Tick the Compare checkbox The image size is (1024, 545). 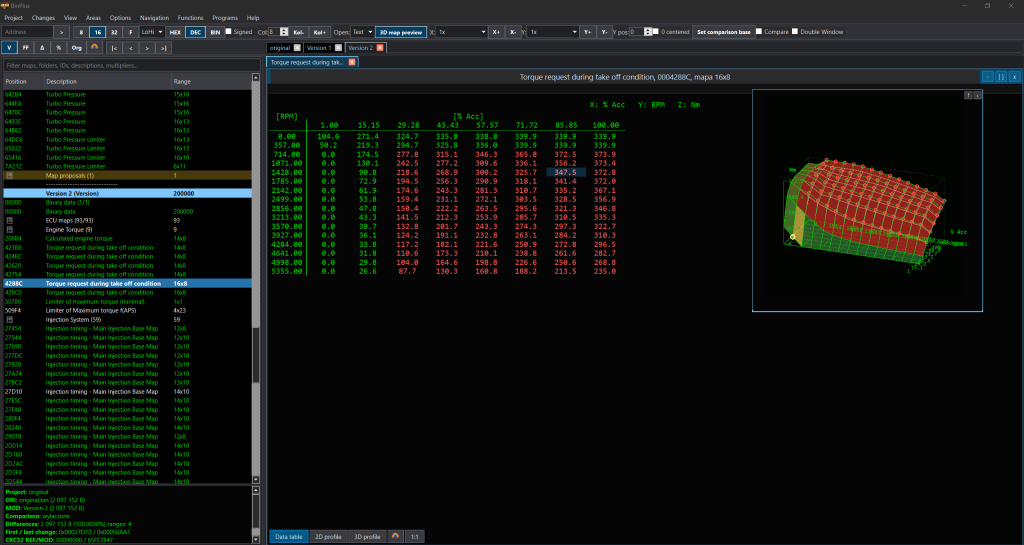tap(759, 31)
